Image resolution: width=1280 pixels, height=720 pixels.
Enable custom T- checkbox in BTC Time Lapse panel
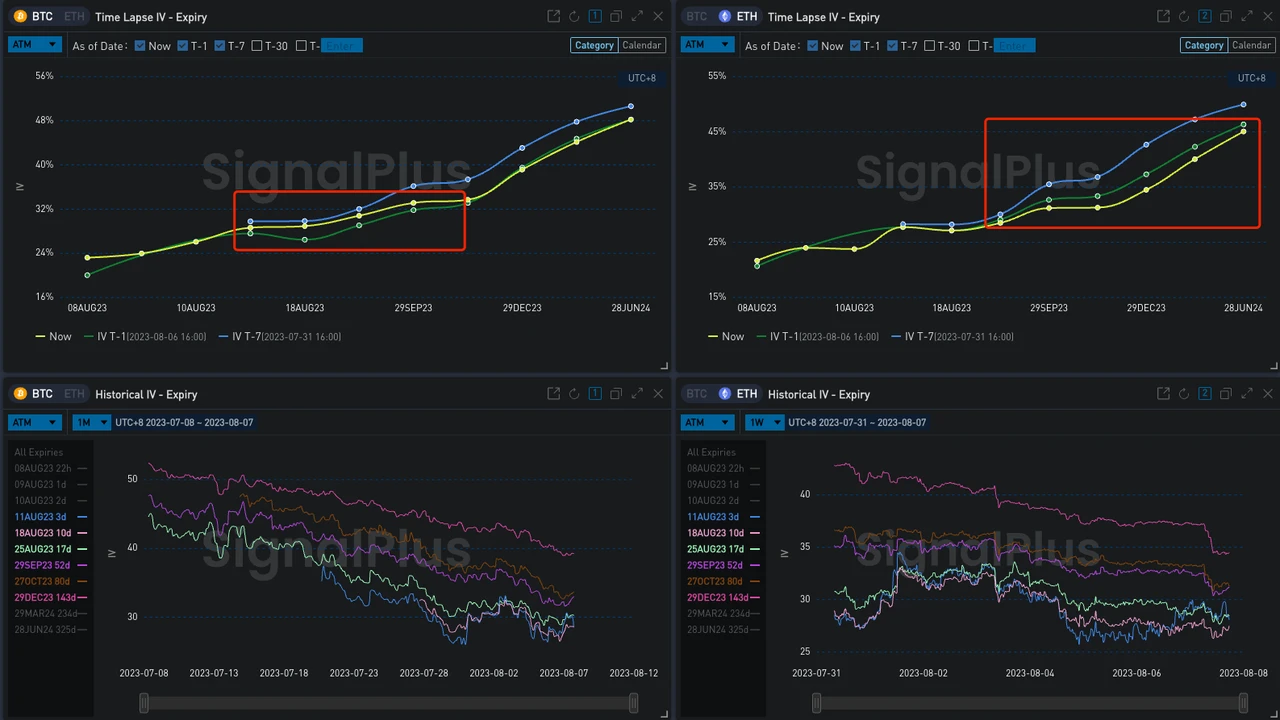[301, 46]
